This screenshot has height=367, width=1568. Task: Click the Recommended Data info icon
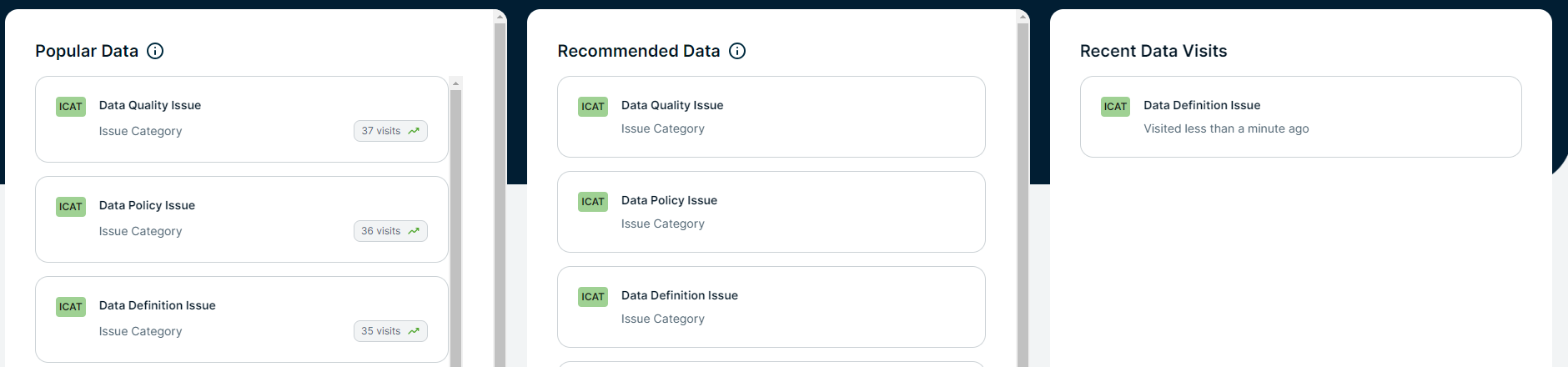click(737, 51)
